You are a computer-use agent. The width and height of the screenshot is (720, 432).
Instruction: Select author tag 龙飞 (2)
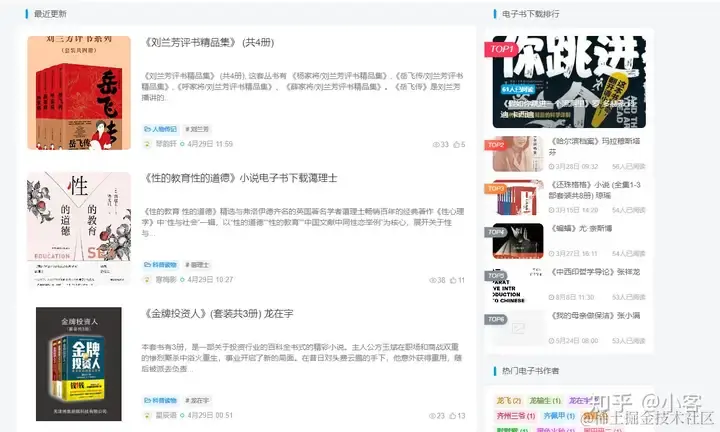coord(509,401)
